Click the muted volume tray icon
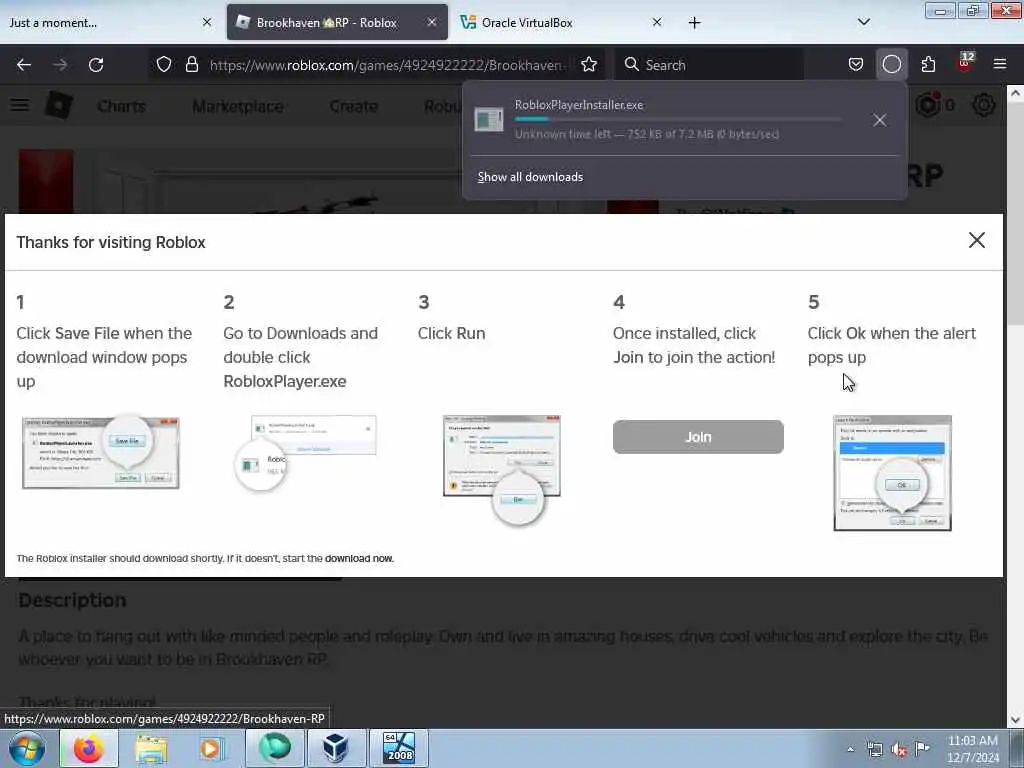The width and height of the screenshot is (1024, 768). click(899, 749)
